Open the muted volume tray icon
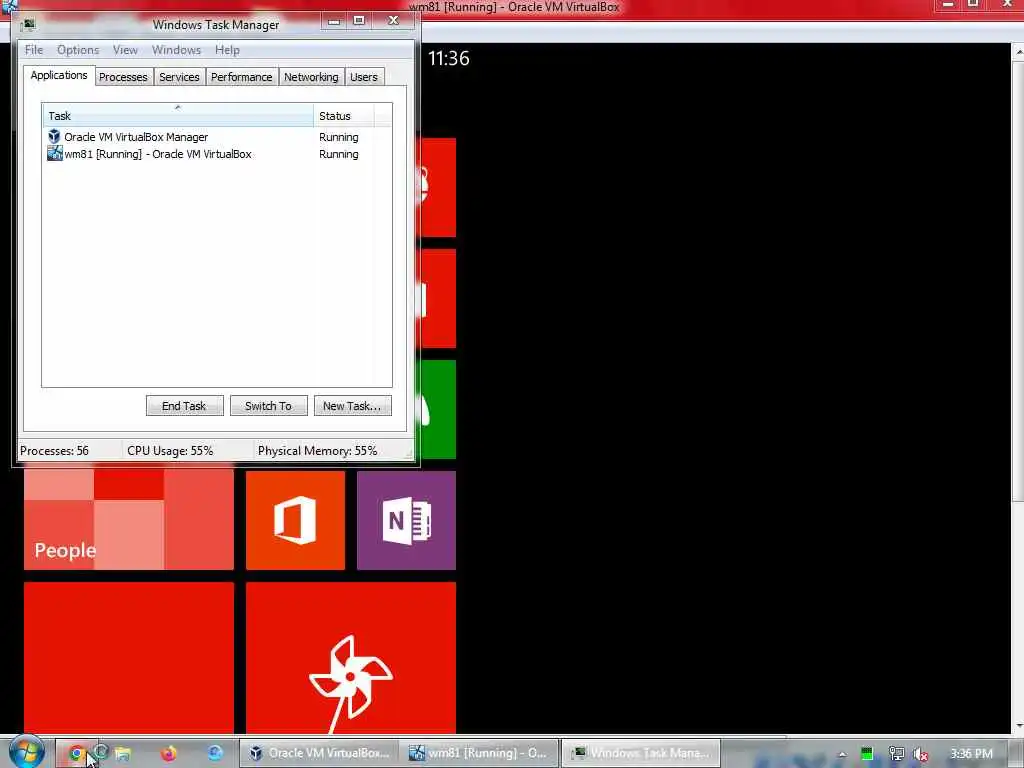This screenshot has width=1024, height=768. pos(921,754)
